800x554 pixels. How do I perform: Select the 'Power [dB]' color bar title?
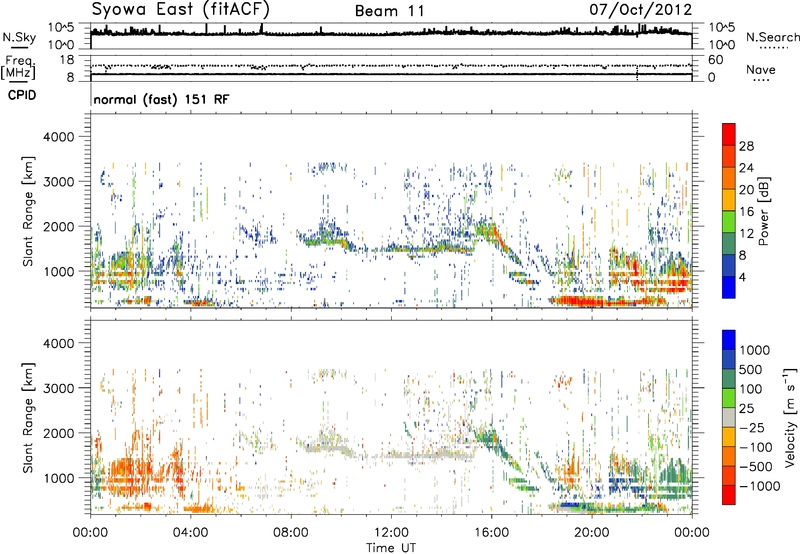coord(764,211)
